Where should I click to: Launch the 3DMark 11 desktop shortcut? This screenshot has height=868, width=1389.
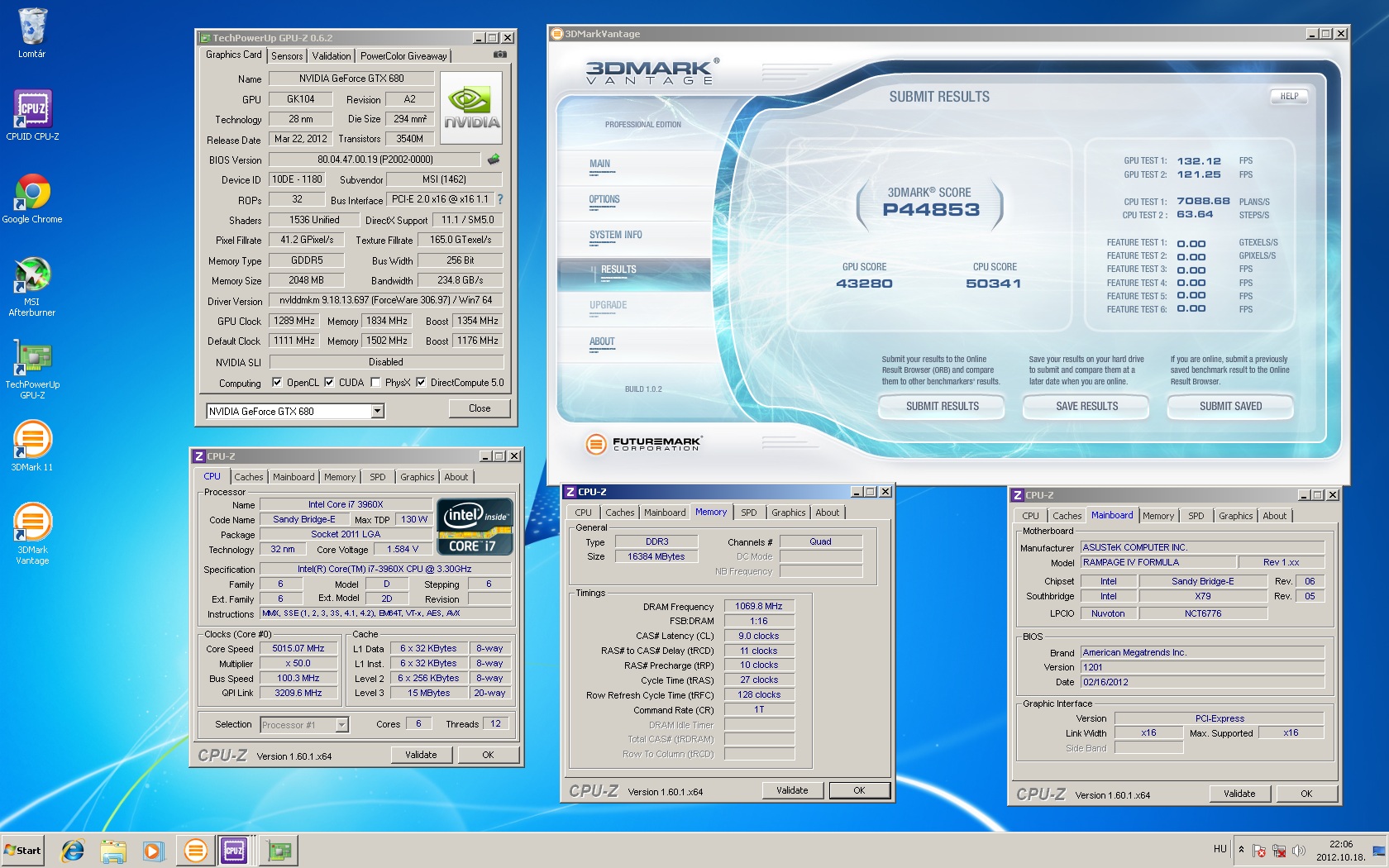coord(32,446)
